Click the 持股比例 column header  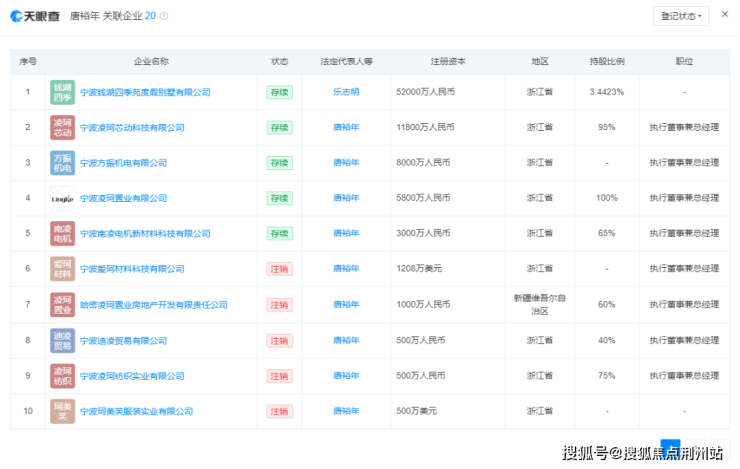tap(607, 61)
